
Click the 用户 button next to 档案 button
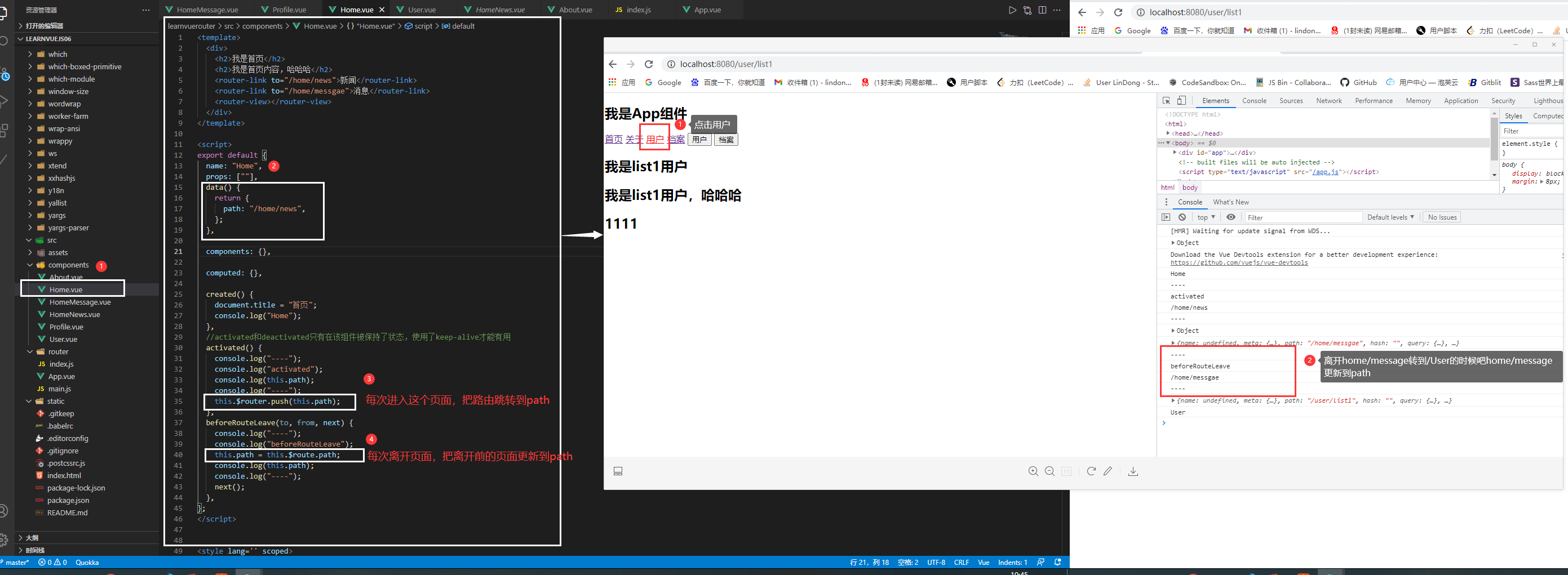pos(700,139)
